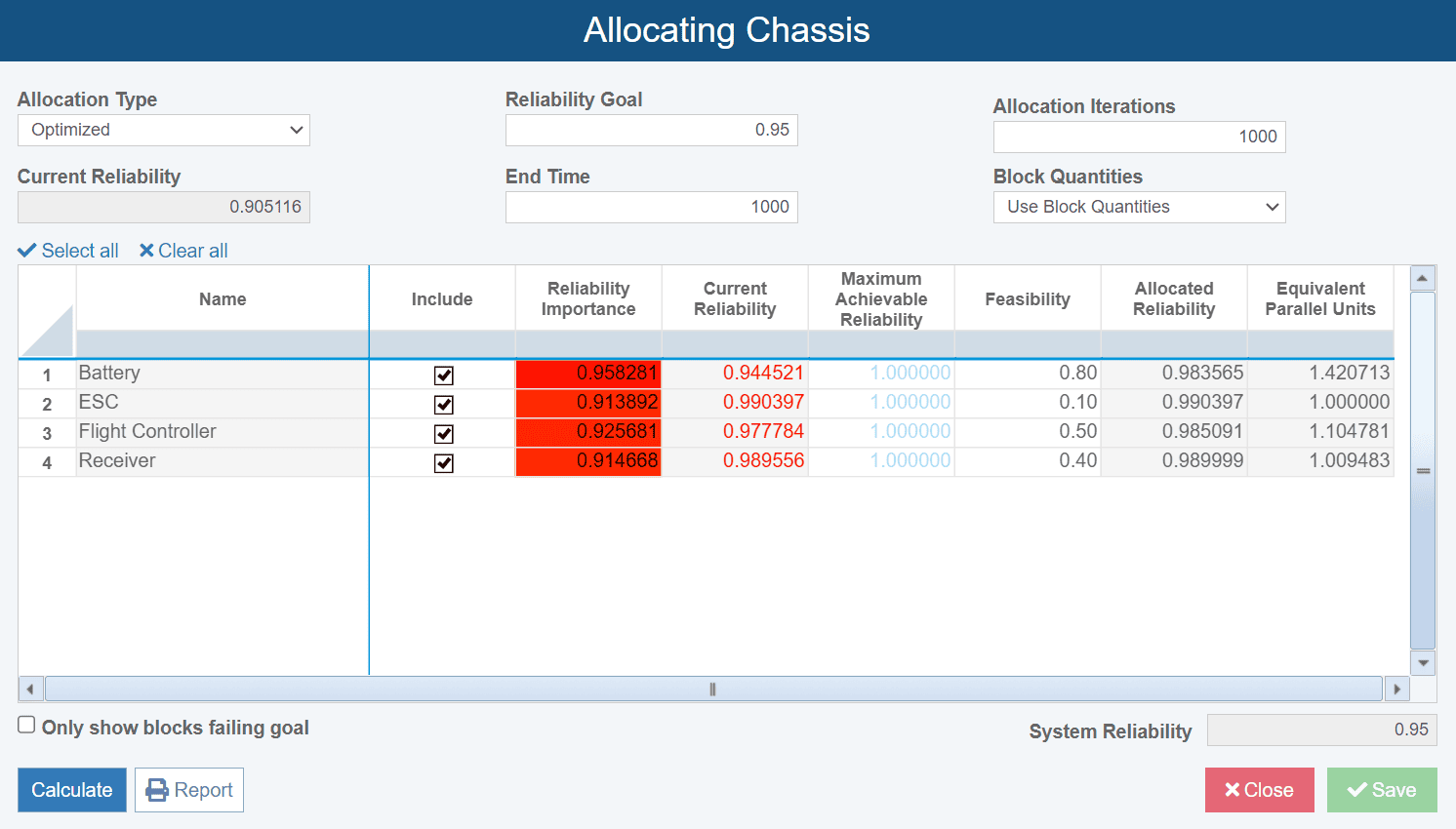Image resolution: width=1456 pixels, height=829 pixels.
Task: Enable Only show blocks failing goal
Action: (x=27, y=725)
